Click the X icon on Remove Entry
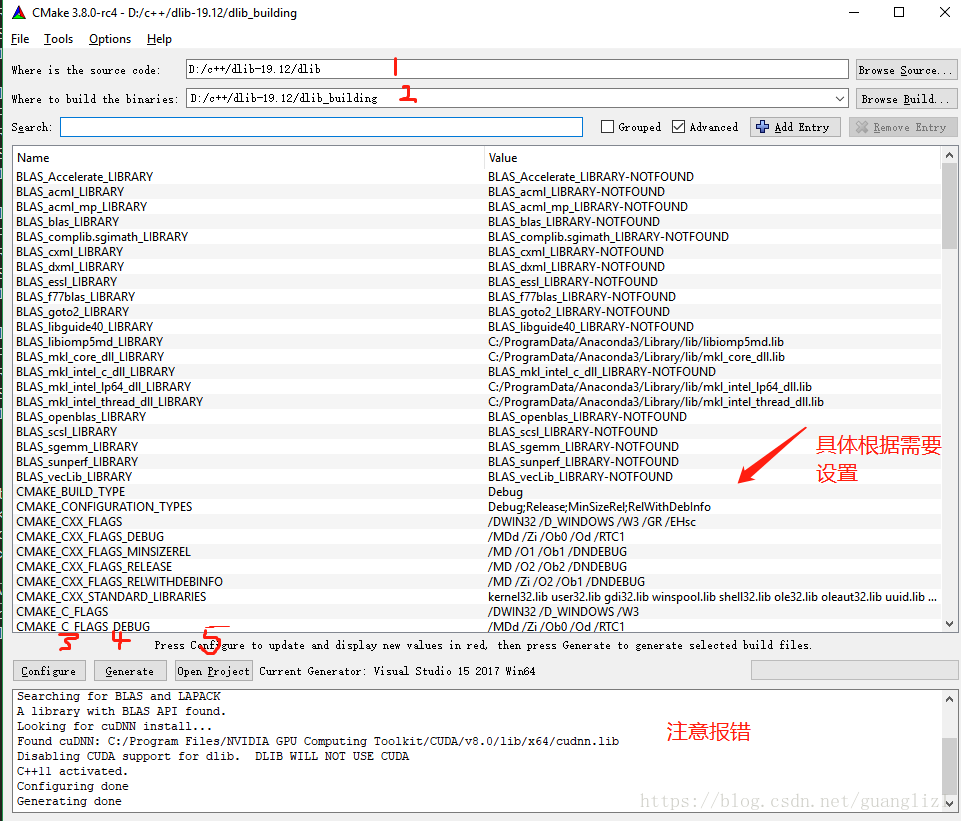 pos(862,127)
